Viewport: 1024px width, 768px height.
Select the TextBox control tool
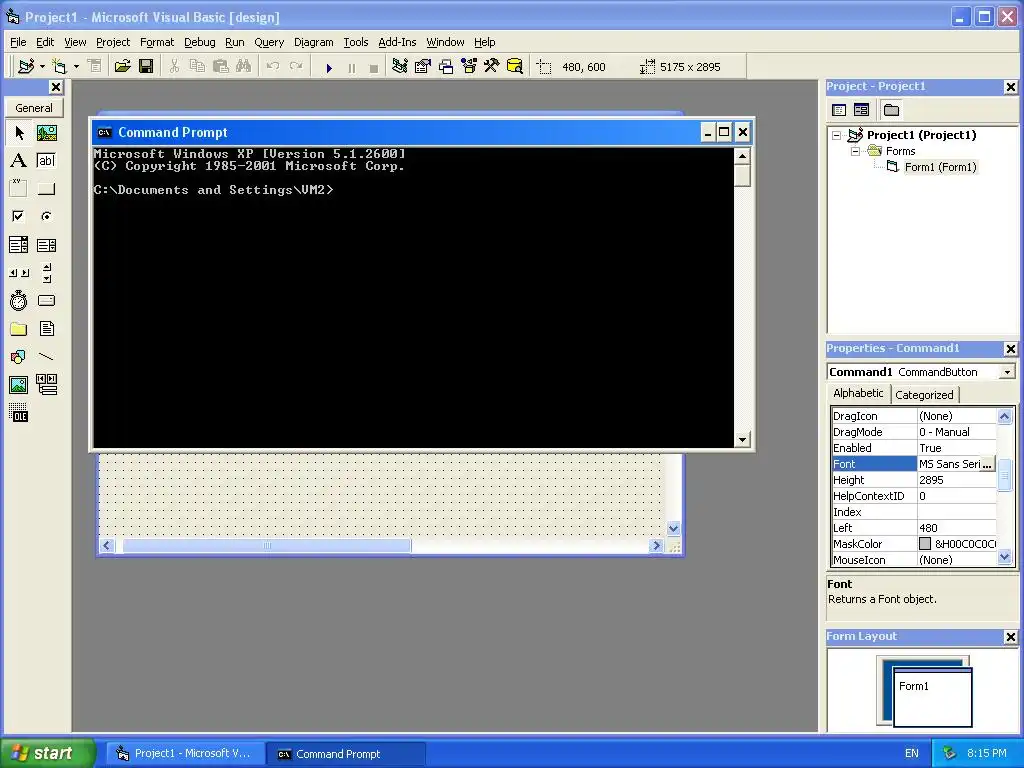(46, 161)
